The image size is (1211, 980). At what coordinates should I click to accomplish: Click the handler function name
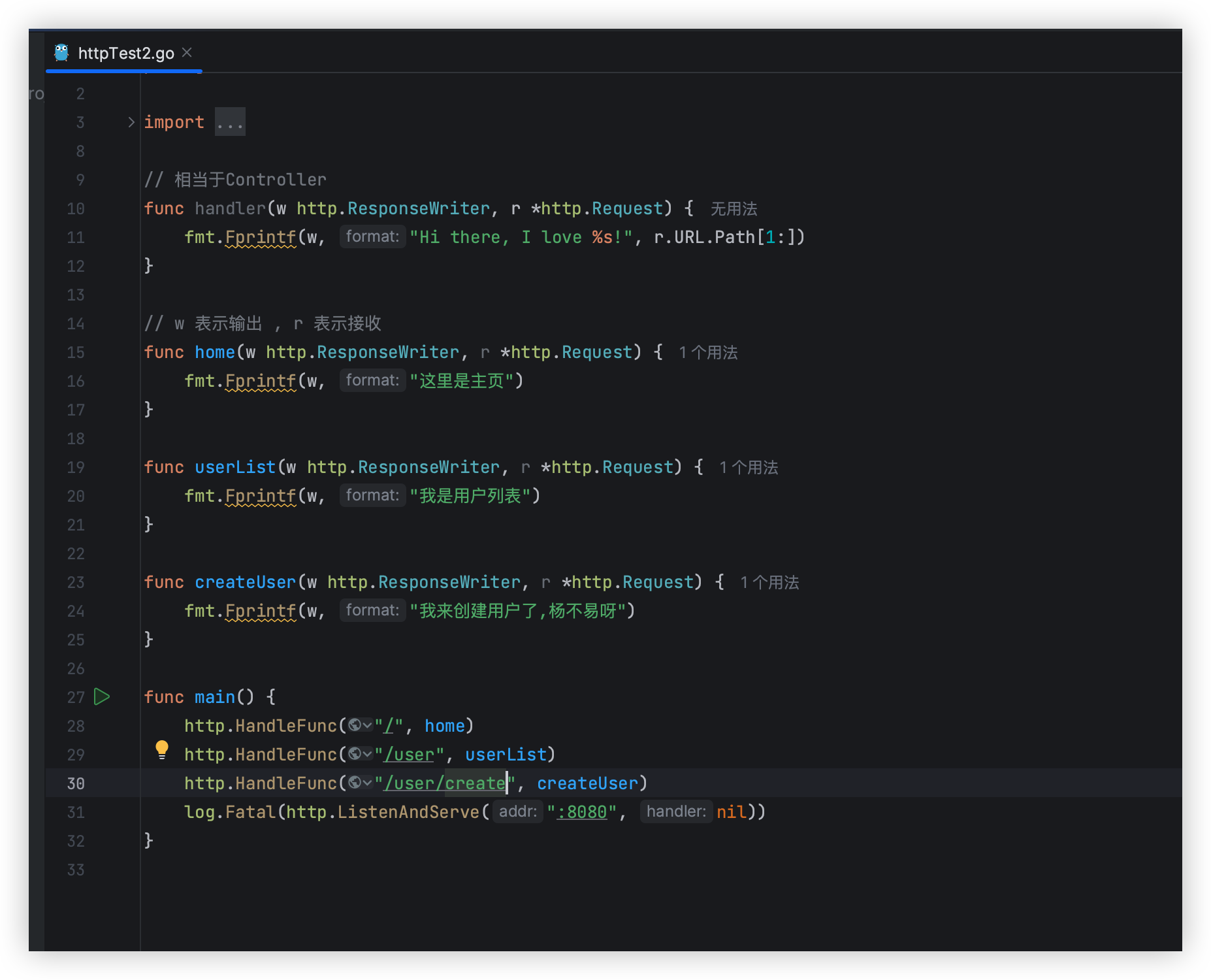click(230, 208)
